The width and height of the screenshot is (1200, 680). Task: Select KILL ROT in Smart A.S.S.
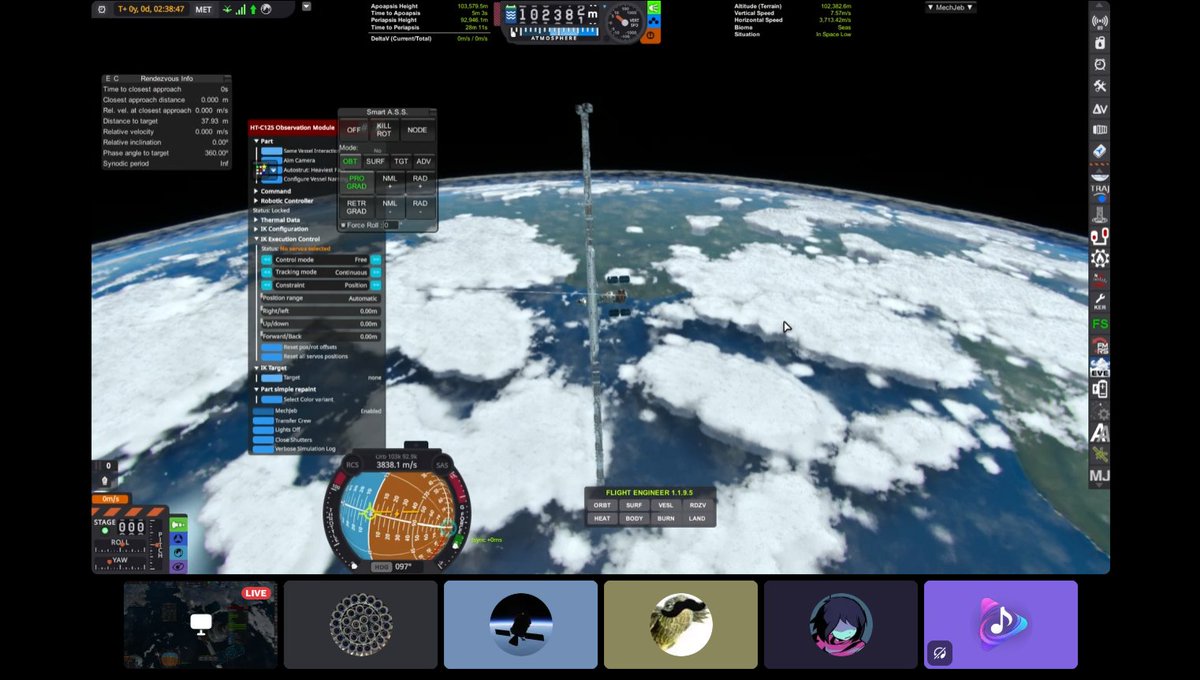coord(383,130)
